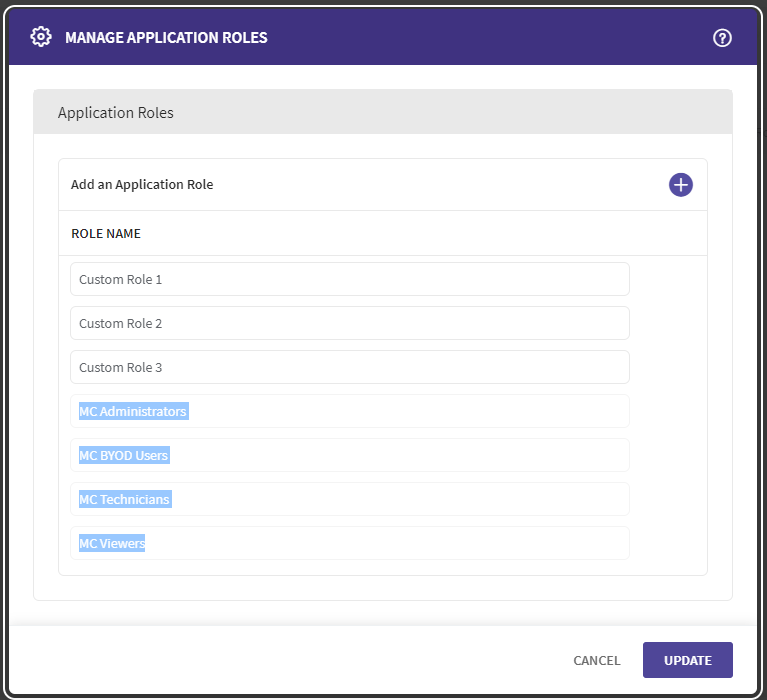Screen dimensions: 767x700
Task: Click empty footer area left of Cancel
Action: pos(300,660)
